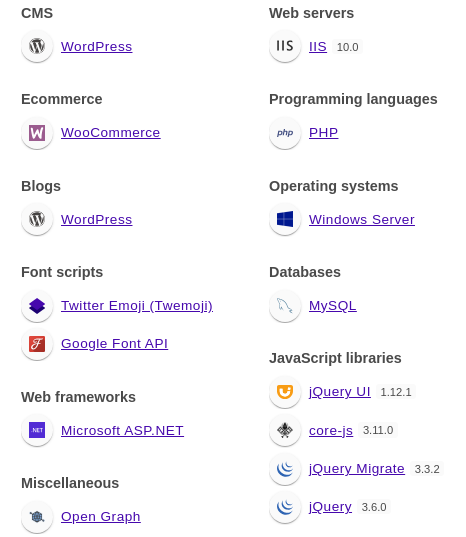Click the Open Graph icon
Screen dimensions: 466x537
tap(37, 516)
